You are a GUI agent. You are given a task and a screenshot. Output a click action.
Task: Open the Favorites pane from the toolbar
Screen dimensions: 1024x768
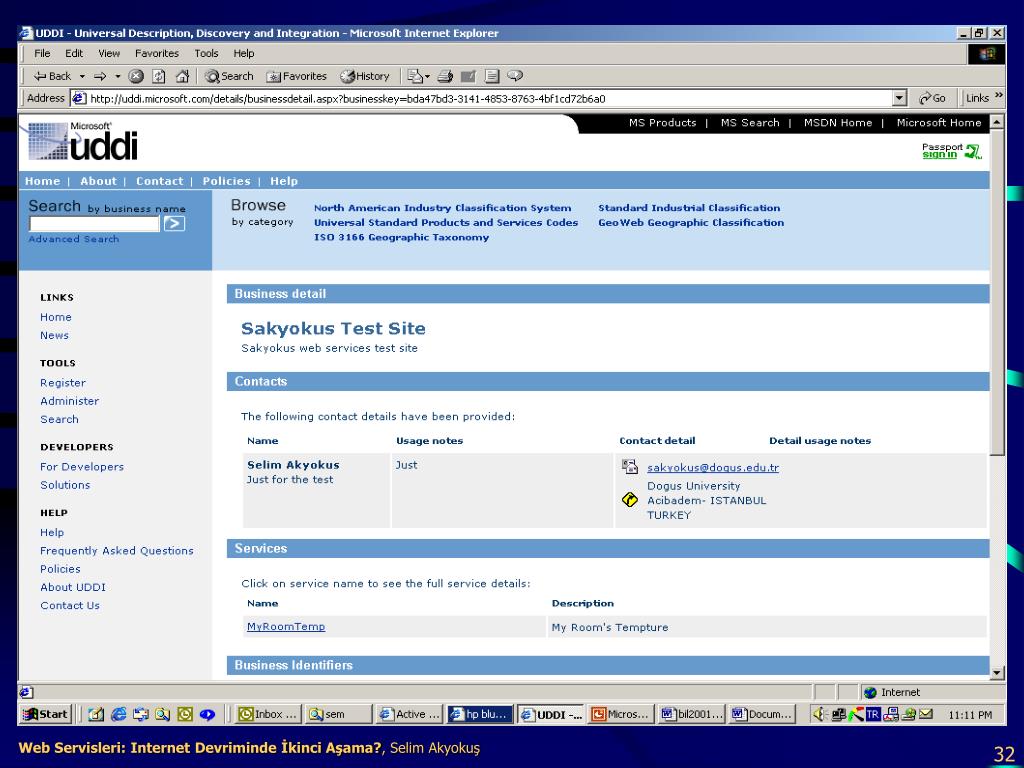pyautogui.click(x=296, y=76)
